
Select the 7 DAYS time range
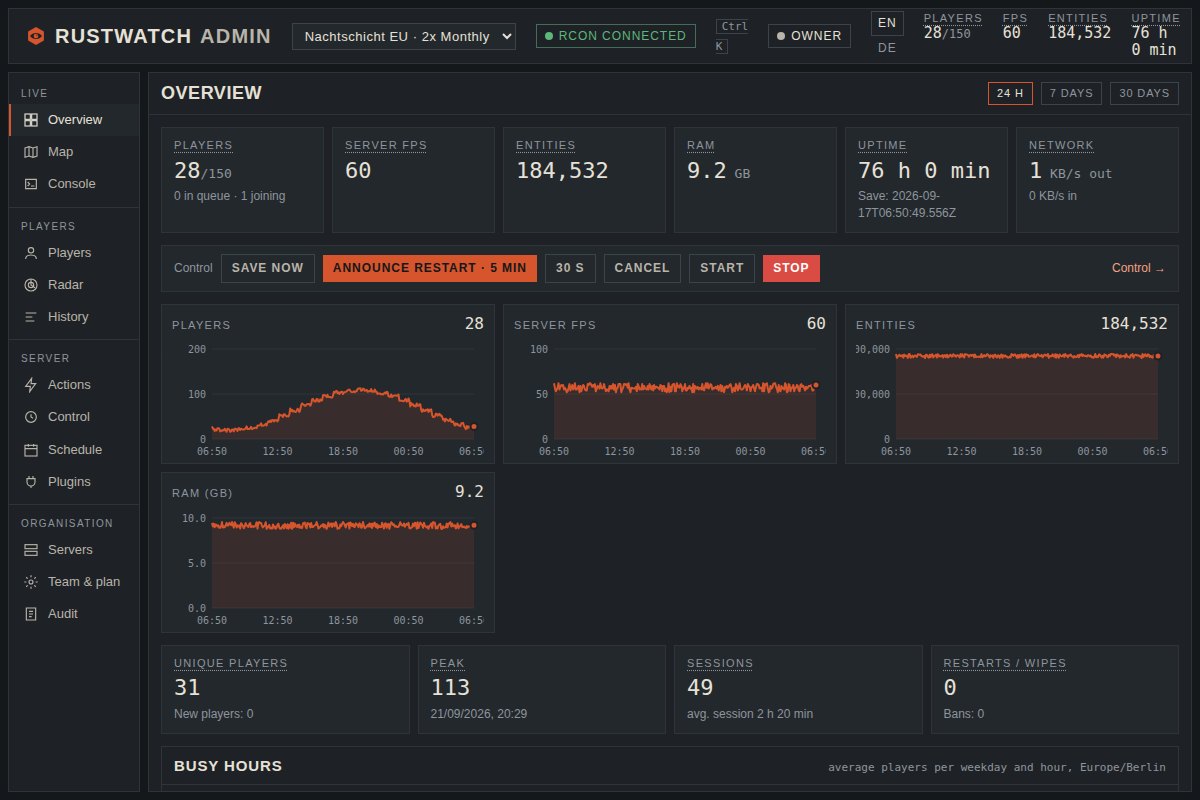1071,93
